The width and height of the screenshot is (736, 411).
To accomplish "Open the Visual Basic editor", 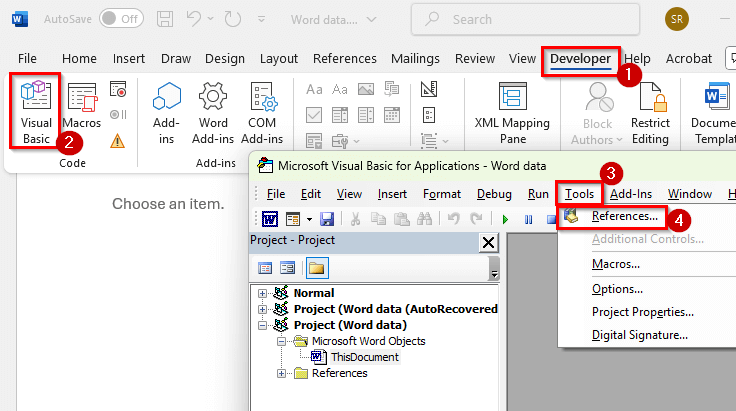I will coord(36,112).
